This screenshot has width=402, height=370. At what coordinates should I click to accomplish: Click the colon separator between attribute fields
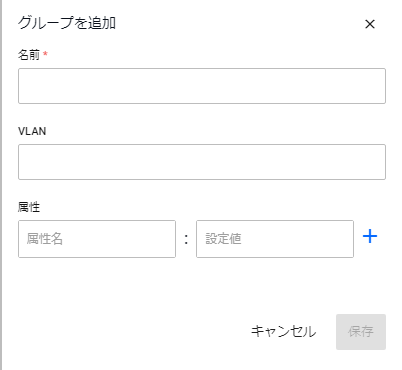click(186, 239)
